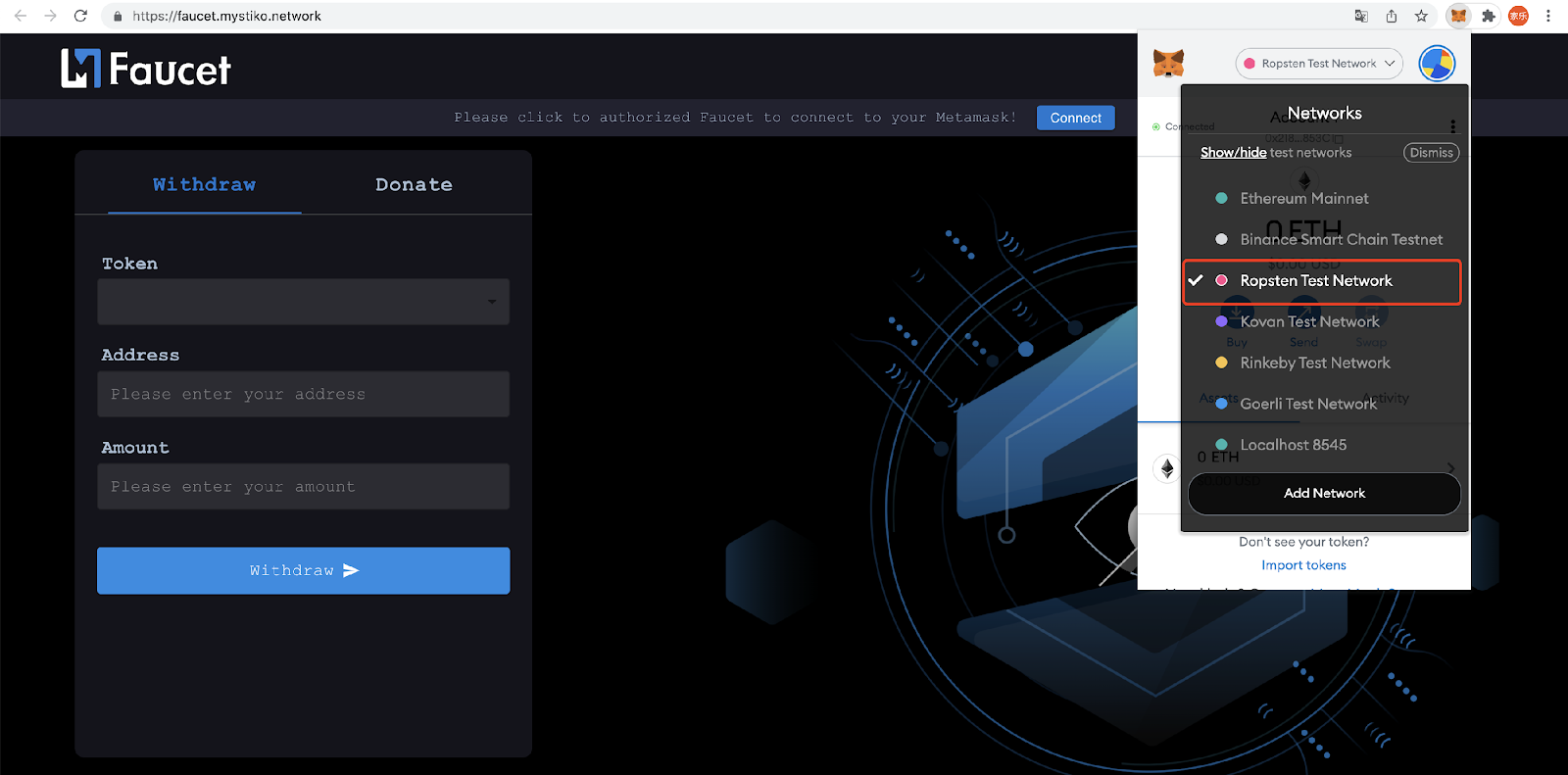Image resolution: width=1568 pixels, height=775 pixels.
Task: Select Binance Smart Chain Testnet network
Action: tap(1324, 239)
